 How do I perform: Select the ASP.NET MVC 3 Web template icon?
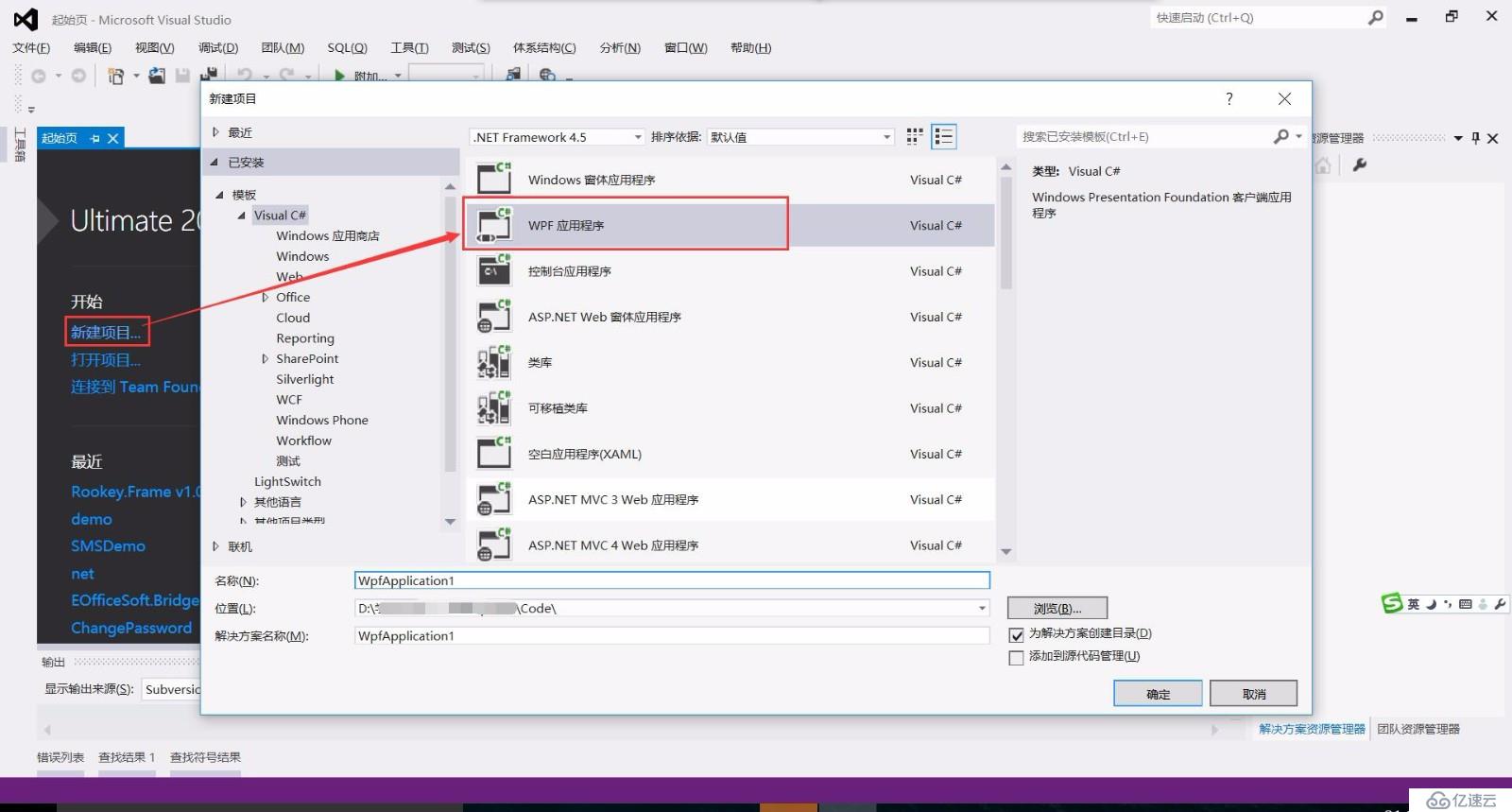[493, 499]
